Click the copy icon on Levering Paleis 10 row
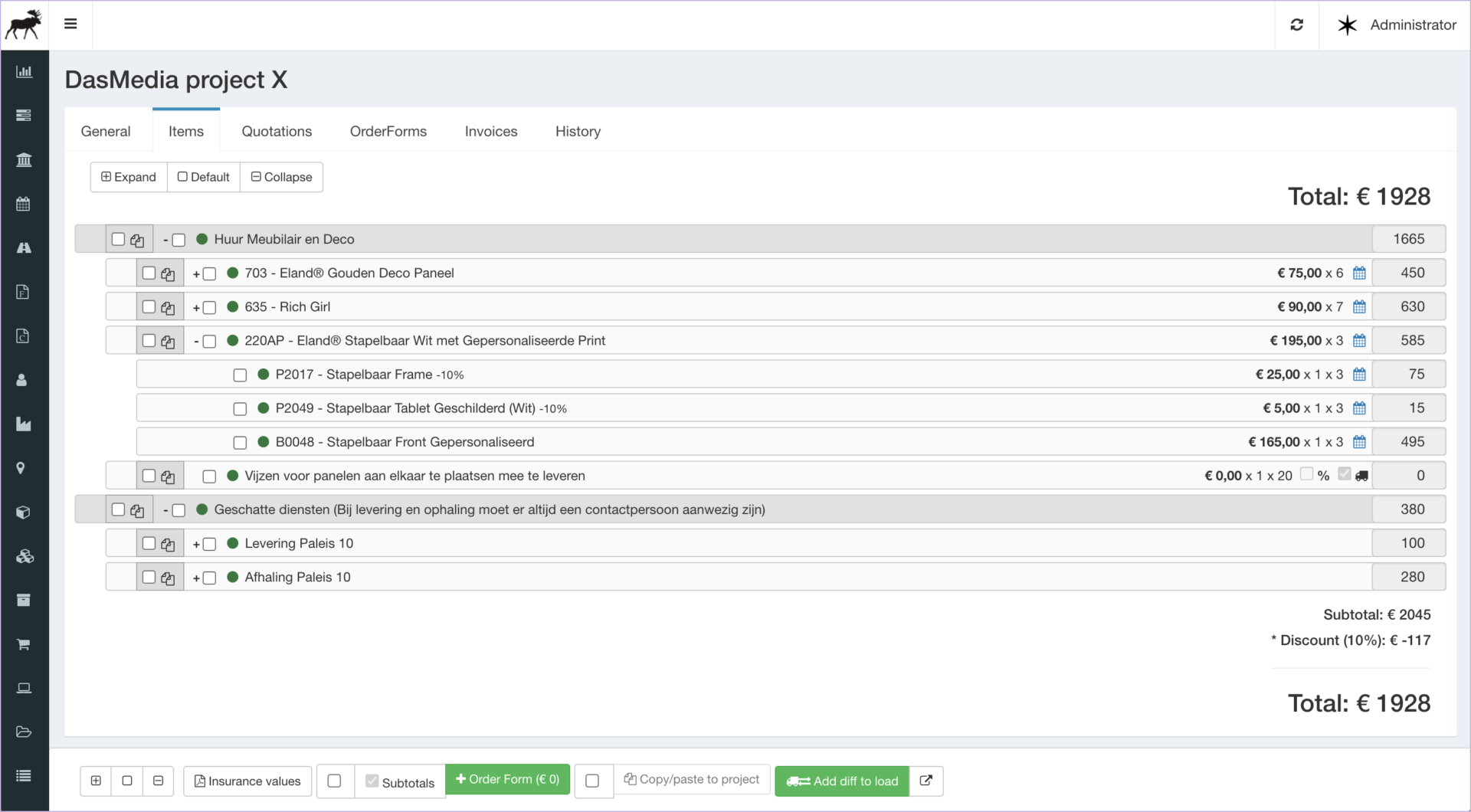 (168, 545)
